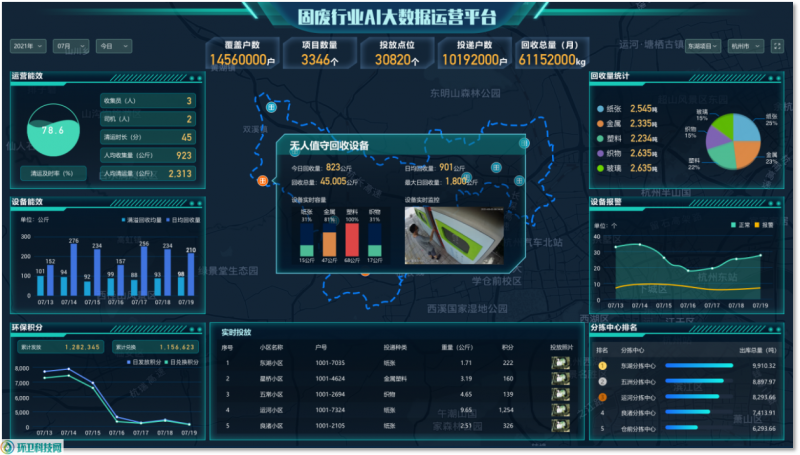Open the 杭州市 city dropdown
Screen dimensions: 800x455
pyautogui.click(x=745, y=46)
